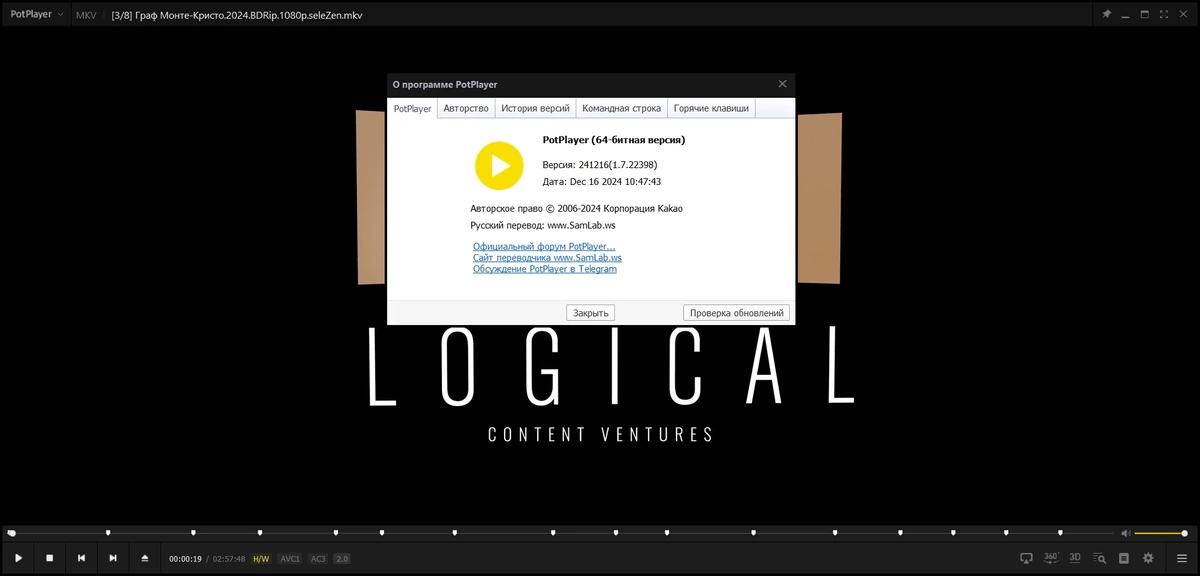Toggle 3D video mode
Viewport: 1200px width, 576px height.
point(1075,557)
